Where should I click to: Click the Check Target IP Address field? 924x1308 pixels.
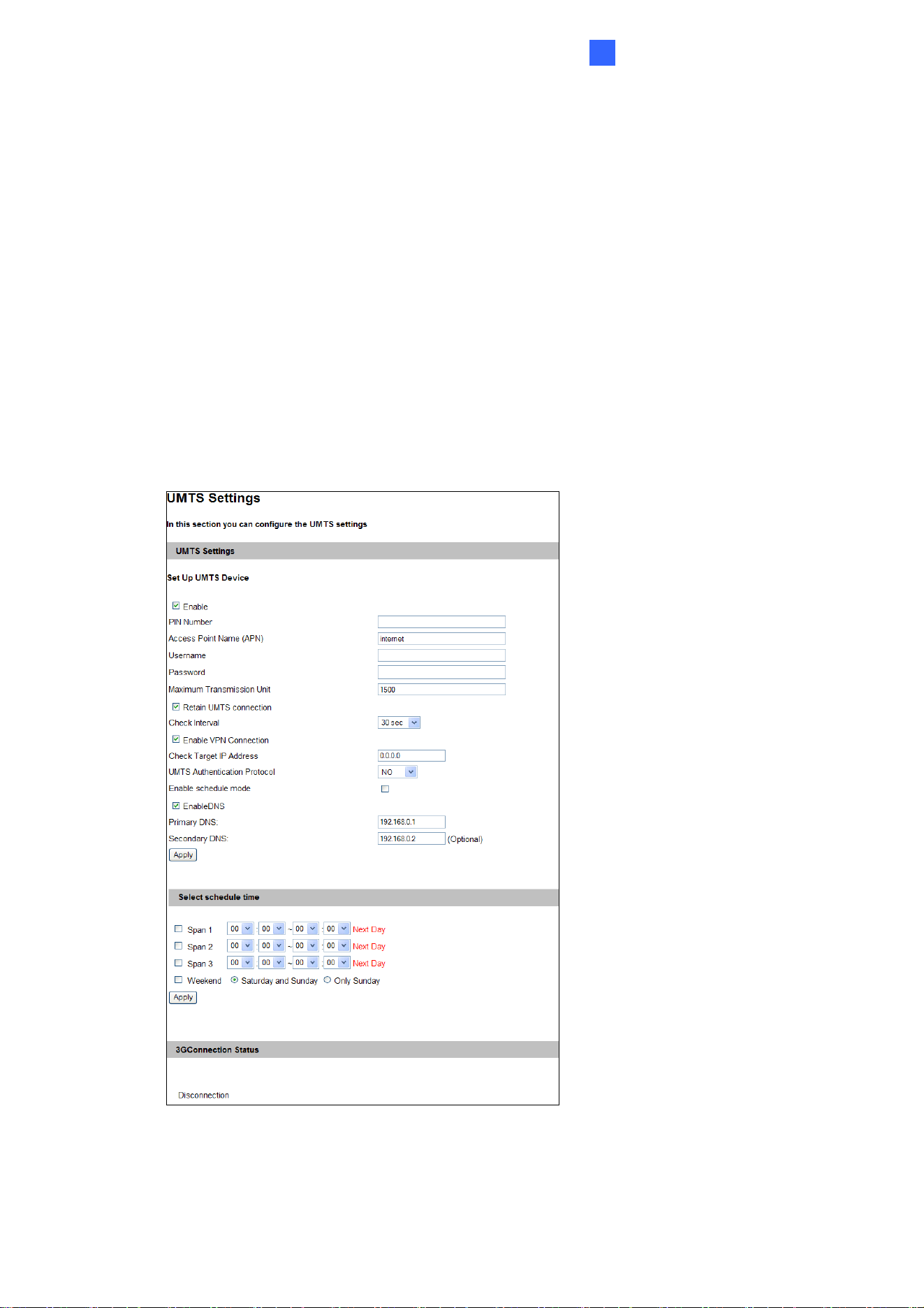click(411, 755)
